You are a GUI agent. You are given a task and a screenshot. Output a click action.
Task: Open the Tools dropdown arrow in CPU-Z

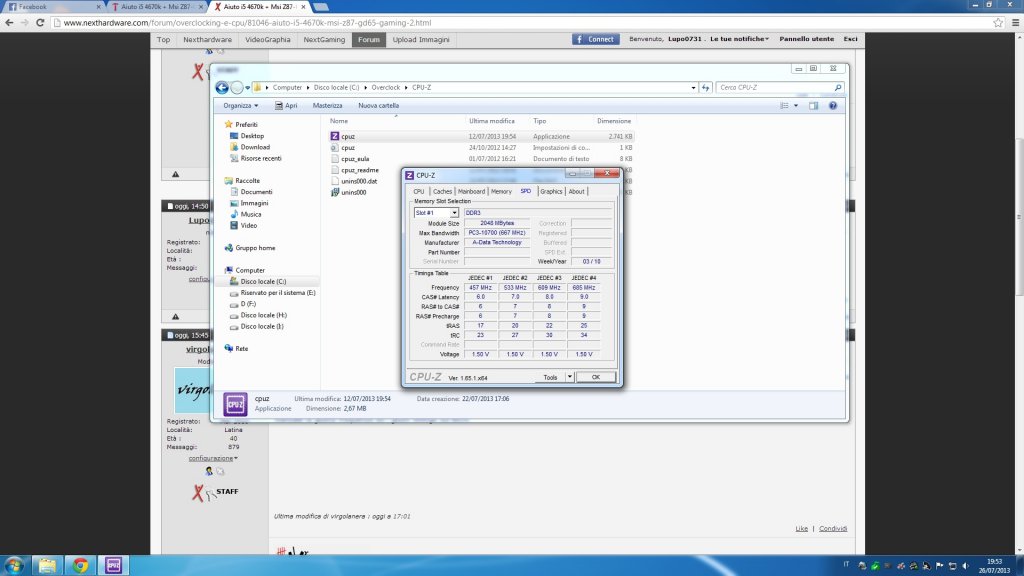[x=569, y=377]
